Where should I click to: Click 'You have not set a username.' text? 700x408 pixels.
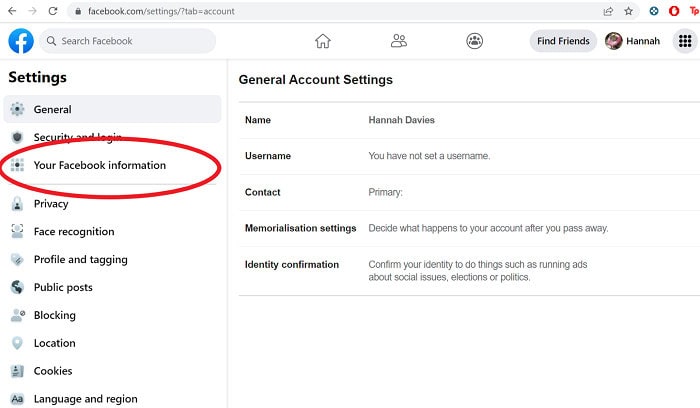tap(429, 156)
